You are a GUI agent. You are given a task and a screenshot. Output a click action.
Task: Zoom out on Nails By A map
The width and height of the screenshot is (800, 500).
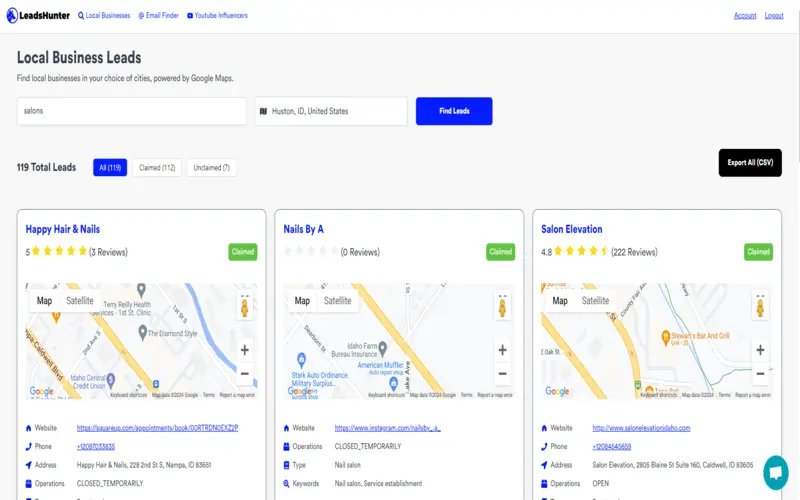pos(502,373)
